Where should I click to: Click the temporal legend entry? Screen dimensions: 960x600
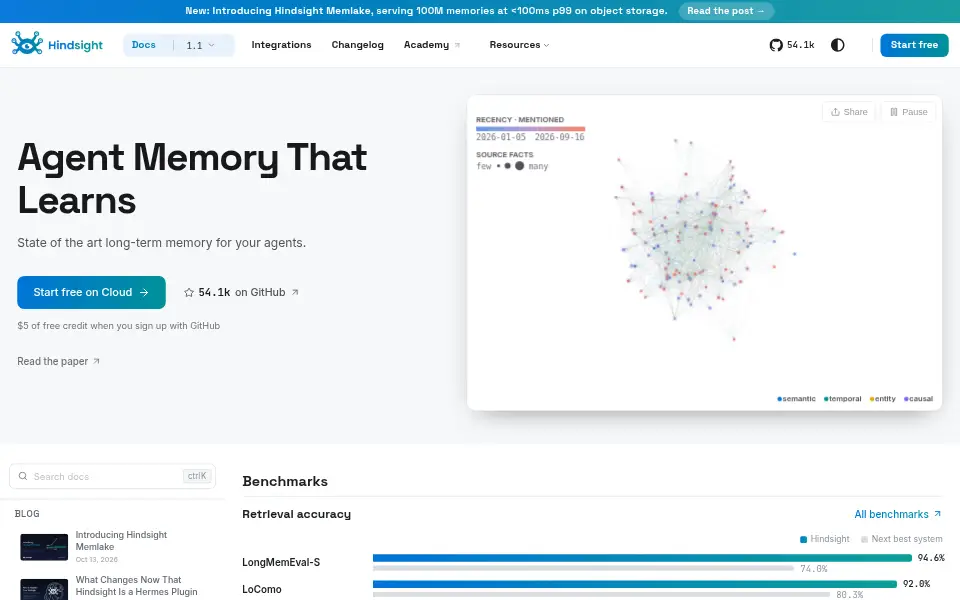coord(842,399)
